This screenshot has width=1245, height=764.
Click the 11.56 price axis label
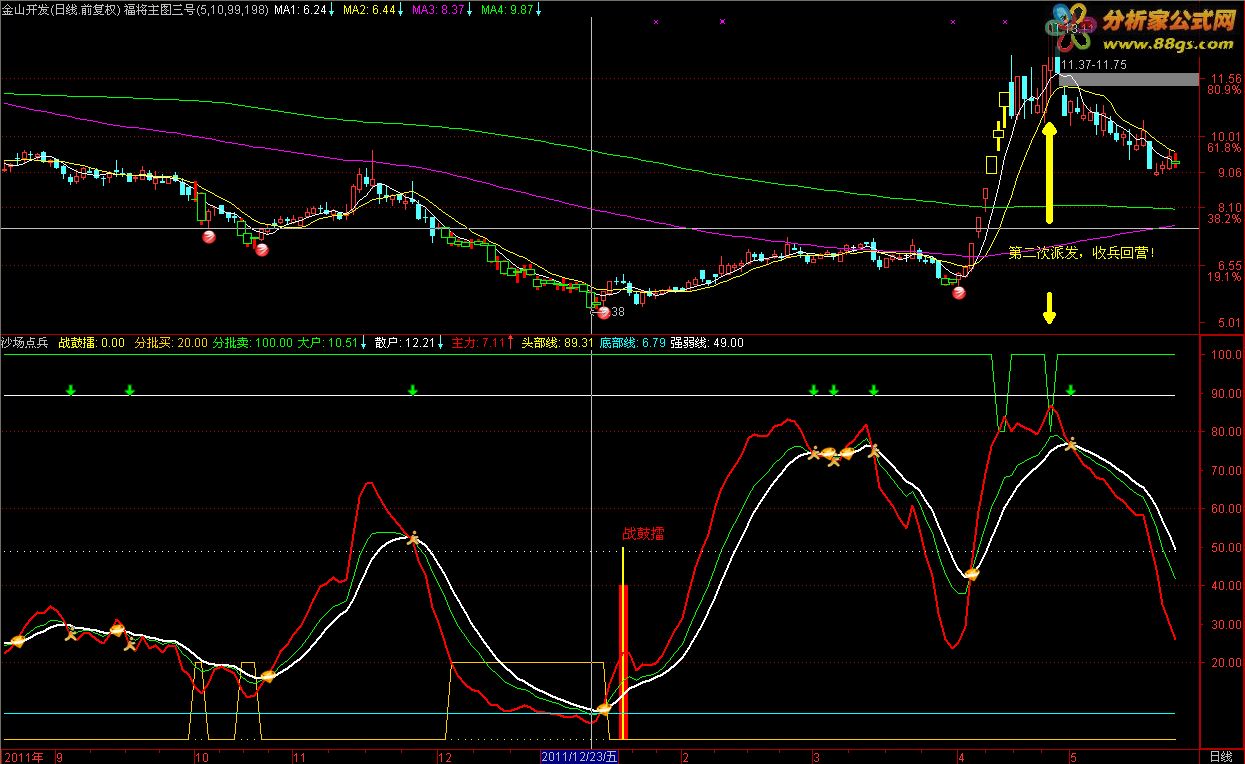point(1225,78)
